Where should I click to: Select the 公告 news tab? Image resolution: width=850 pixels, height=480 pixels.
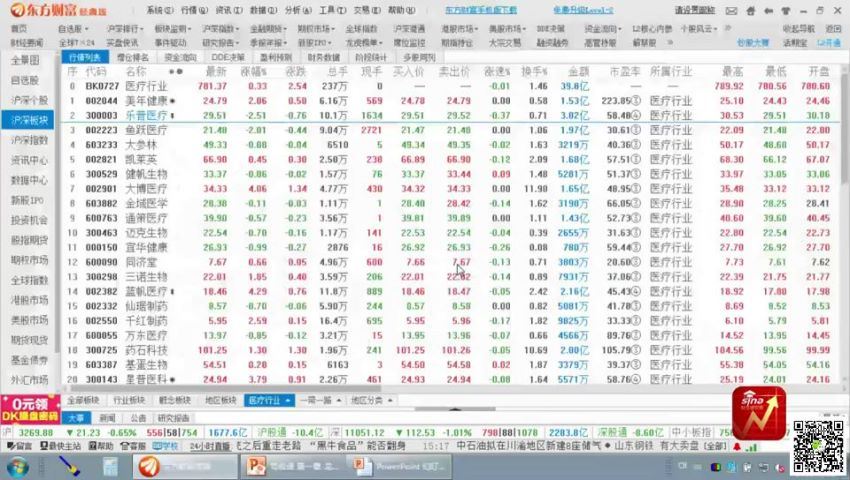pyautogui.click(x=138, y=418)
